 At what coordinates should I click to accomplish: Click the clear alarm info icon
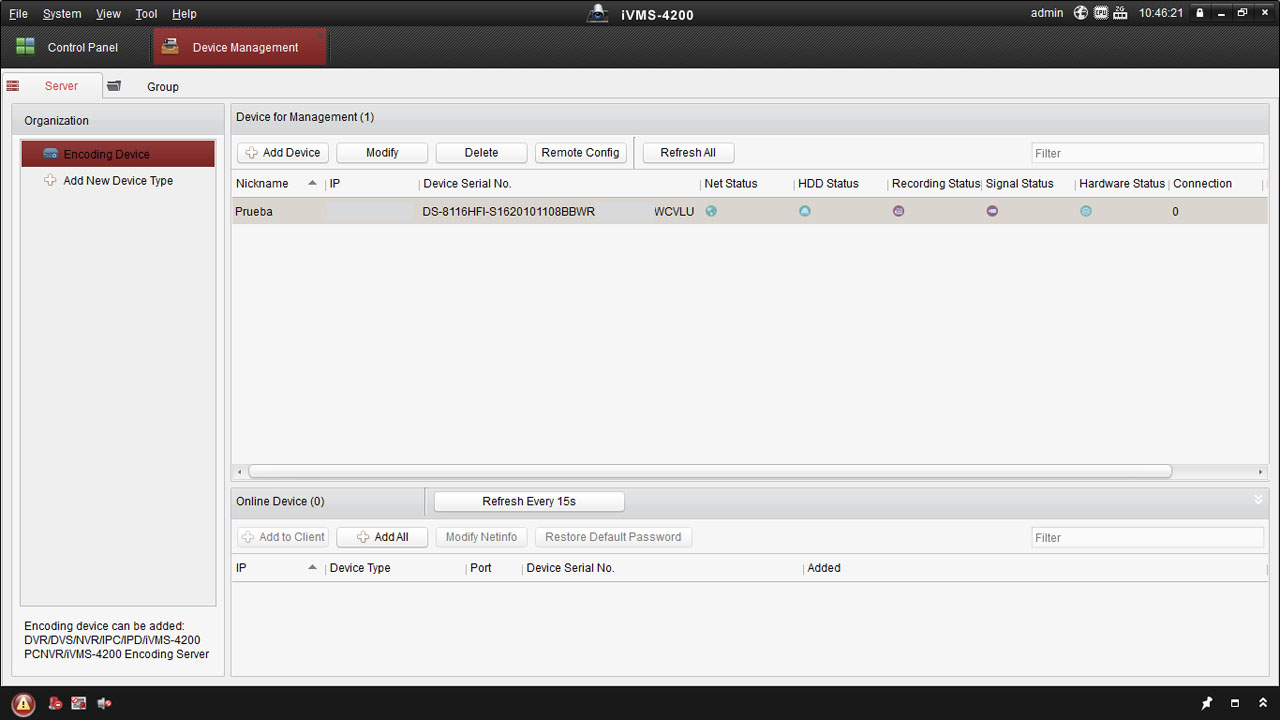(55, 703)
